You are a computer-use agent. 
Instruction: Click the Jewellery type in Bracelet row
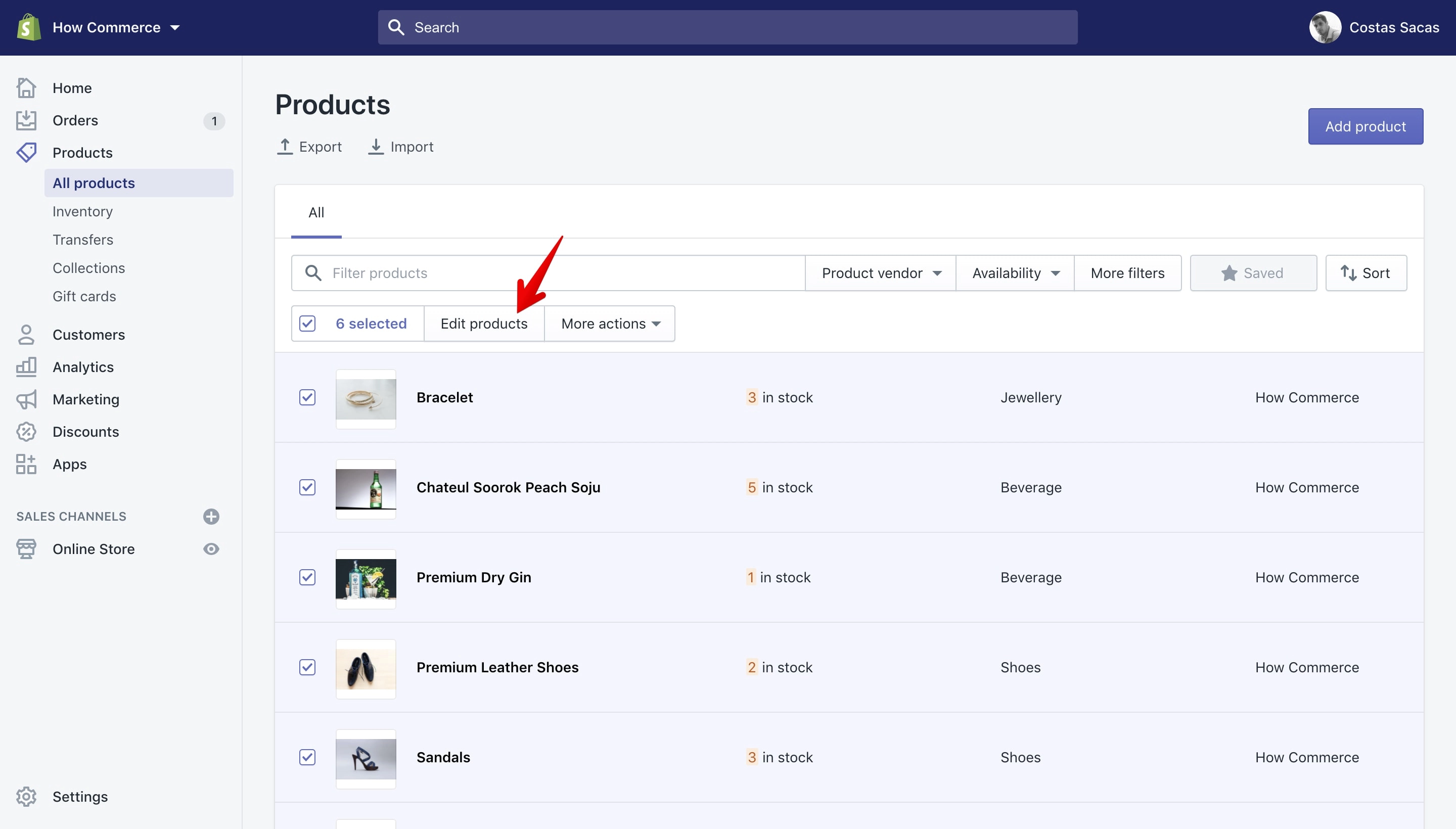[1031, 397]
